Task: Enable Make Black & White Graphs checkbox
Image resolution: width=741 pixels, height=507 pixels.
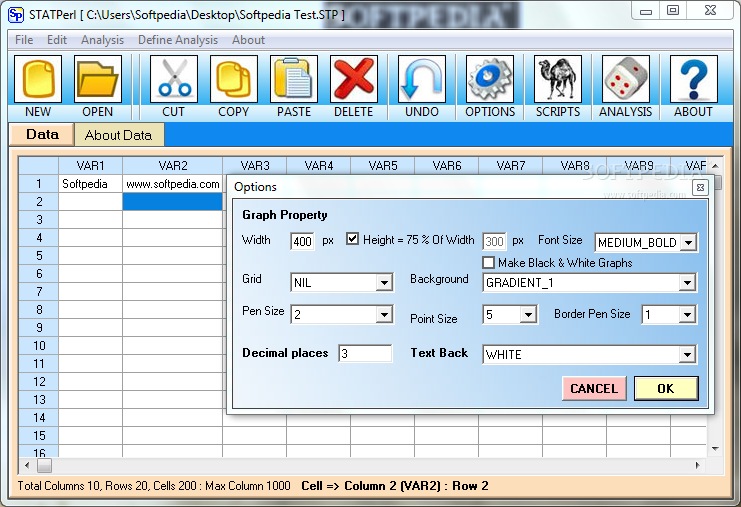Action: coord(488,262)
